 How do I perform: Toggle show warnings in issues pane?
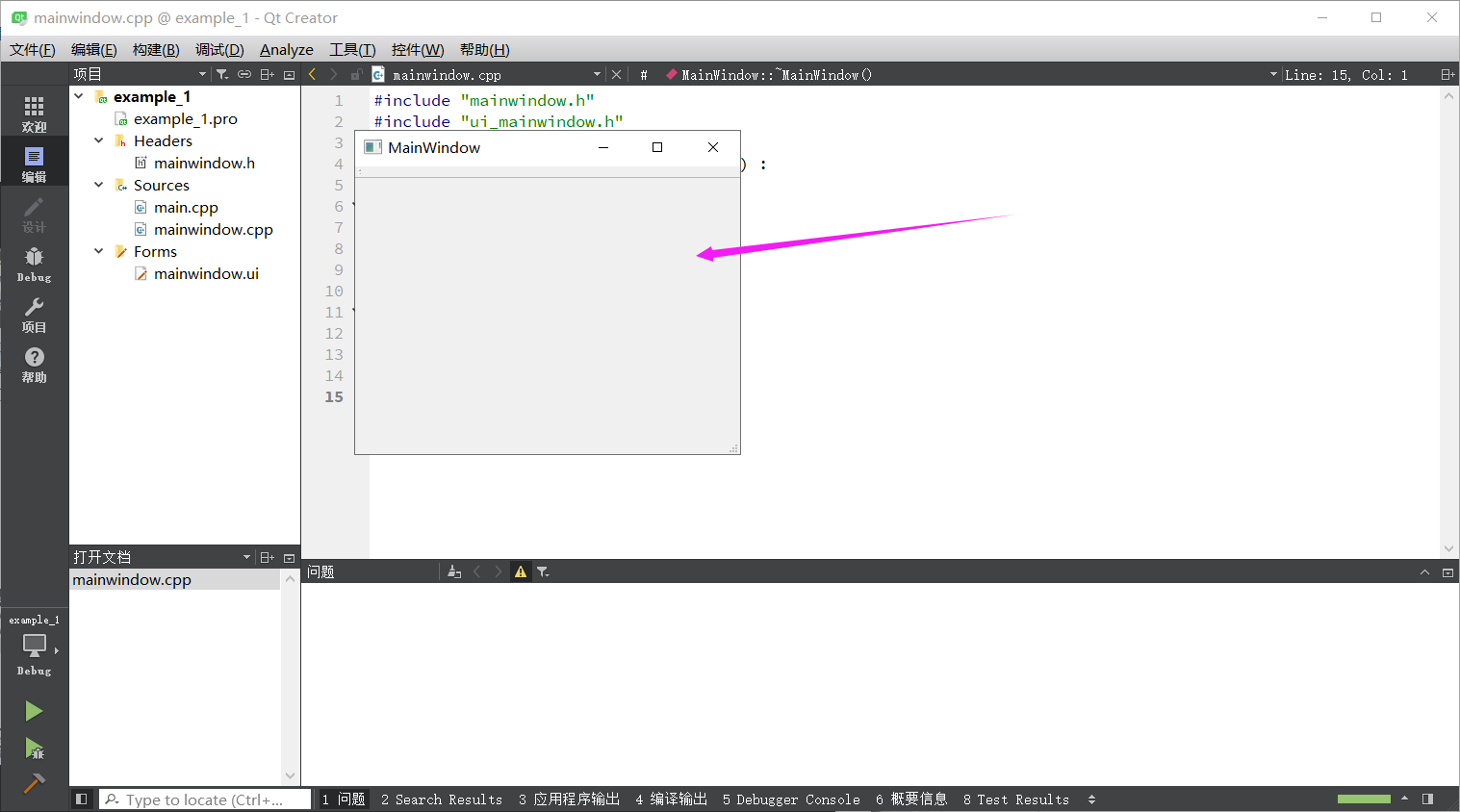point(521,571)
